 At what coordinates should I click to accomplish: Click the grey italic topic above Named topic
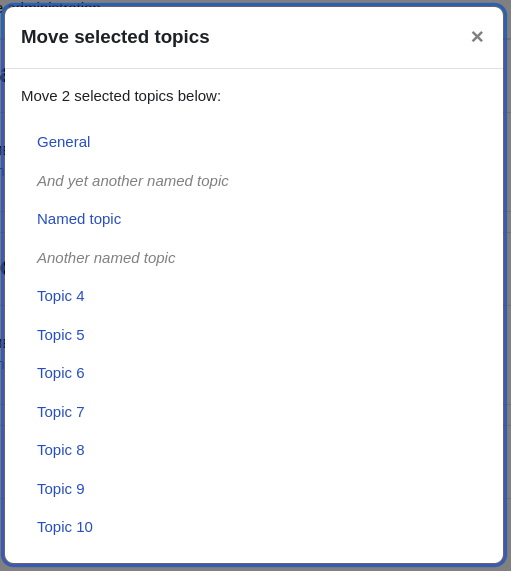pyautogui.click(x=133, y=181)
